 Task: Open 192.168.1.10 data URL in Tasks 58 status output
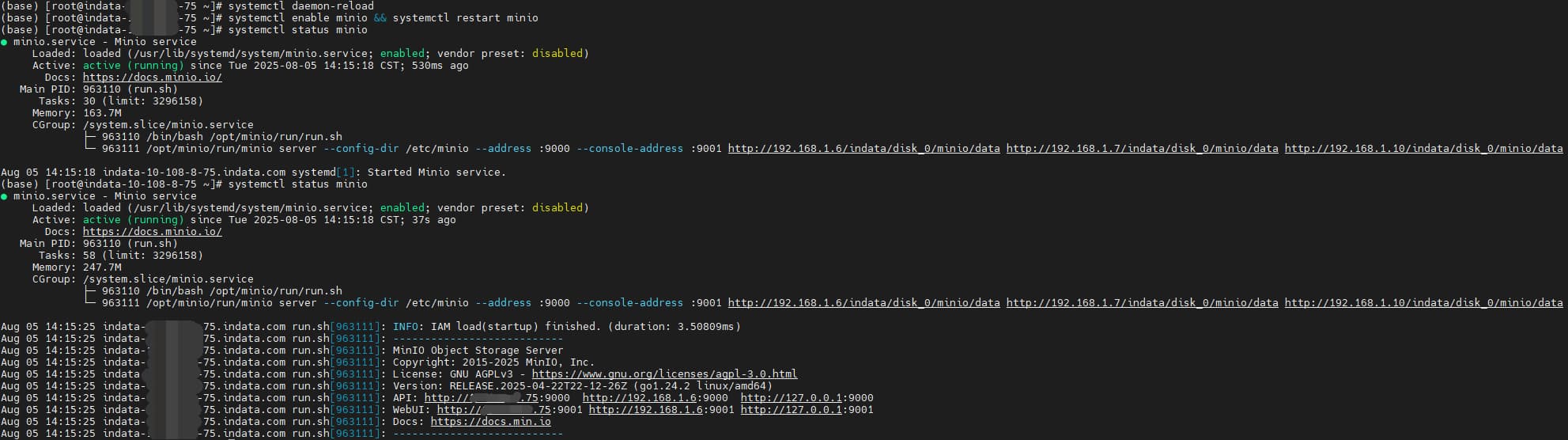point(1423,302)
